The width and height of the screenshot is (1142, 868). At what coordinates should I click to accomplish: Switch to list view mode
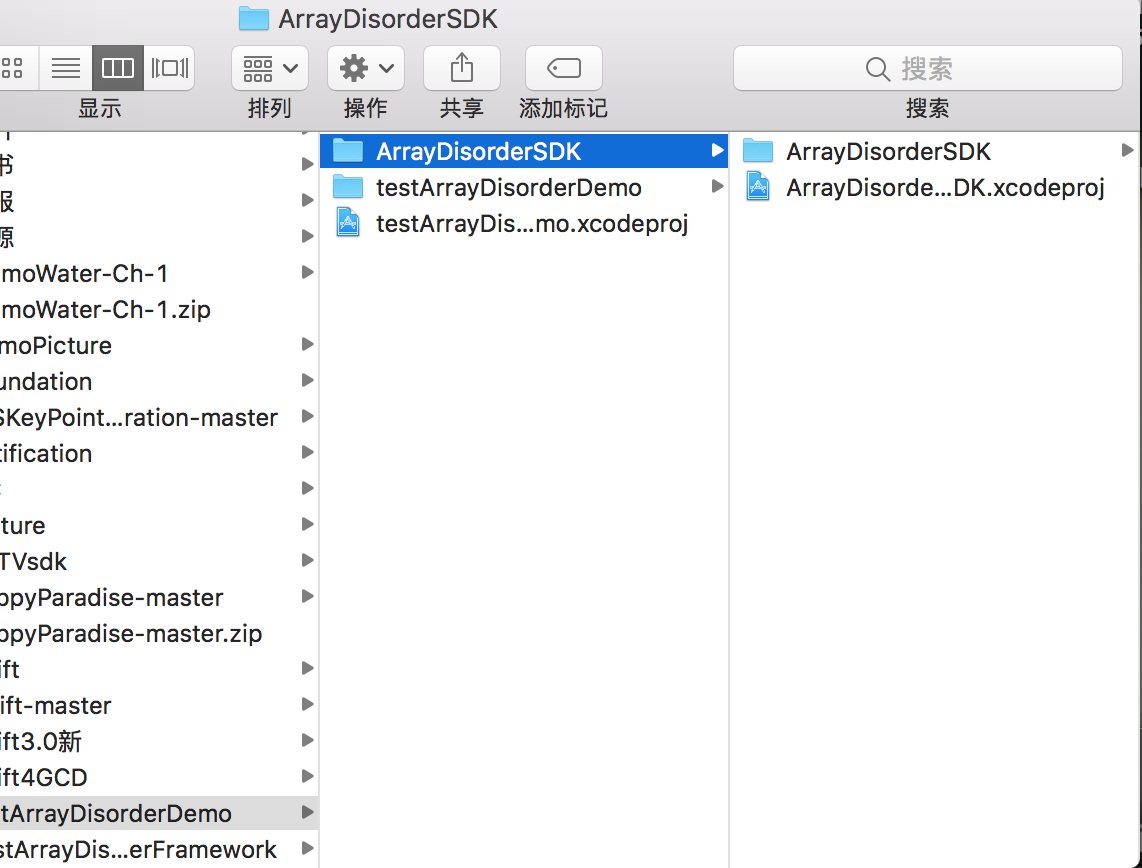66,68
